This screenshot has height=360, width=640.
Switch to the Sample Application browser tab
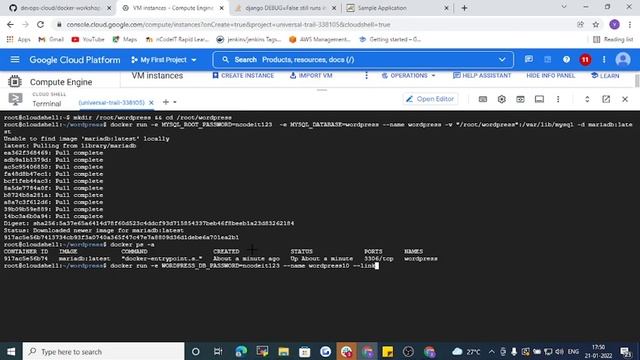coord(397,8)
